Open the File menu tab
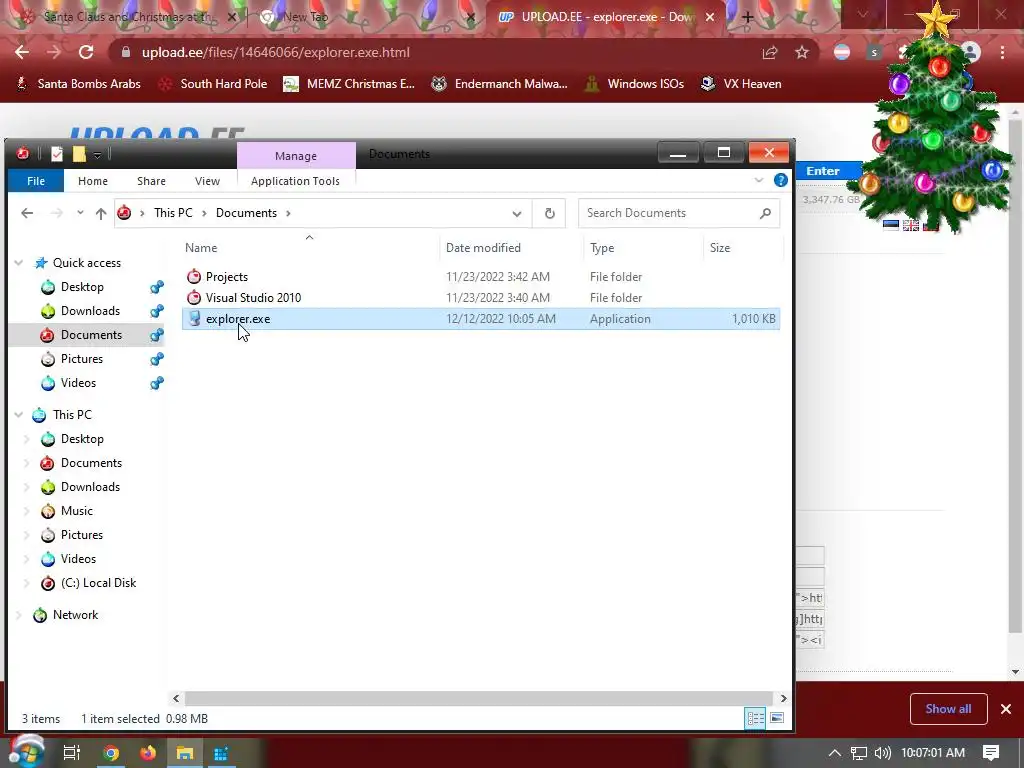Screen dimensions: 1024x768 [x=36, y=181]
